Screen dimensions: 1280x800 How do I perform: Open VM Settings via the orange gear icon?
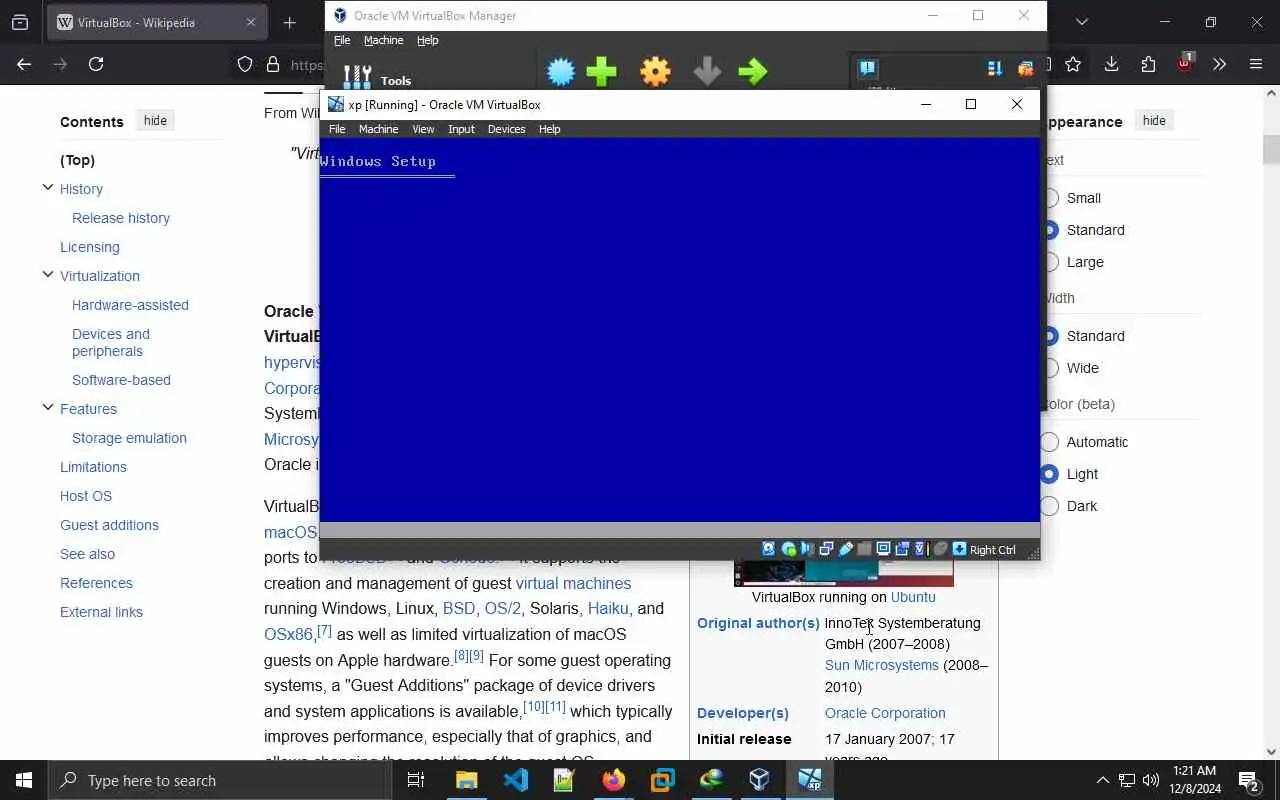(655, 71)
